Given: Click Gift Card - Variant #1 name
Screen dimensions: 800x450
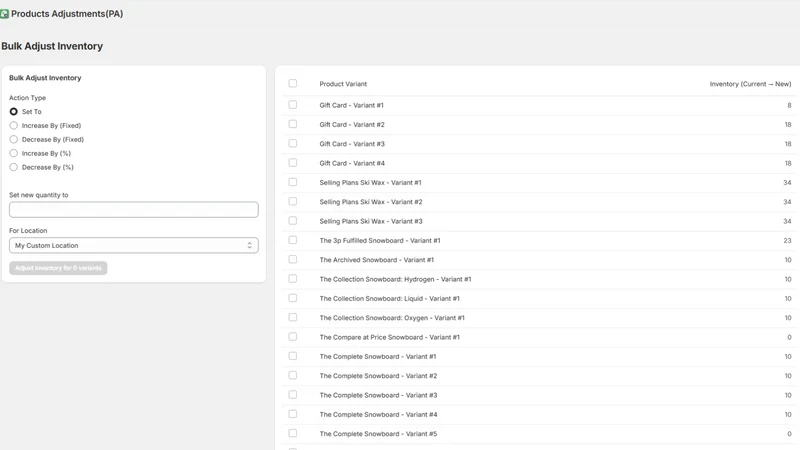Looking at the screenshot, I should (352, 106).
